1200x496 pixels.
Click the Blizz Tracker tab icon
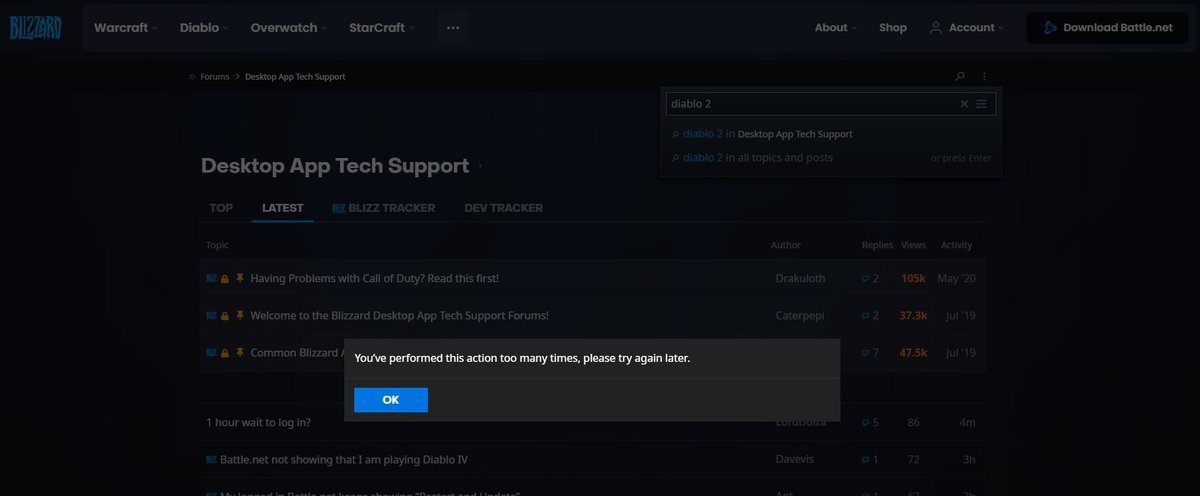(x=338, y=208)
